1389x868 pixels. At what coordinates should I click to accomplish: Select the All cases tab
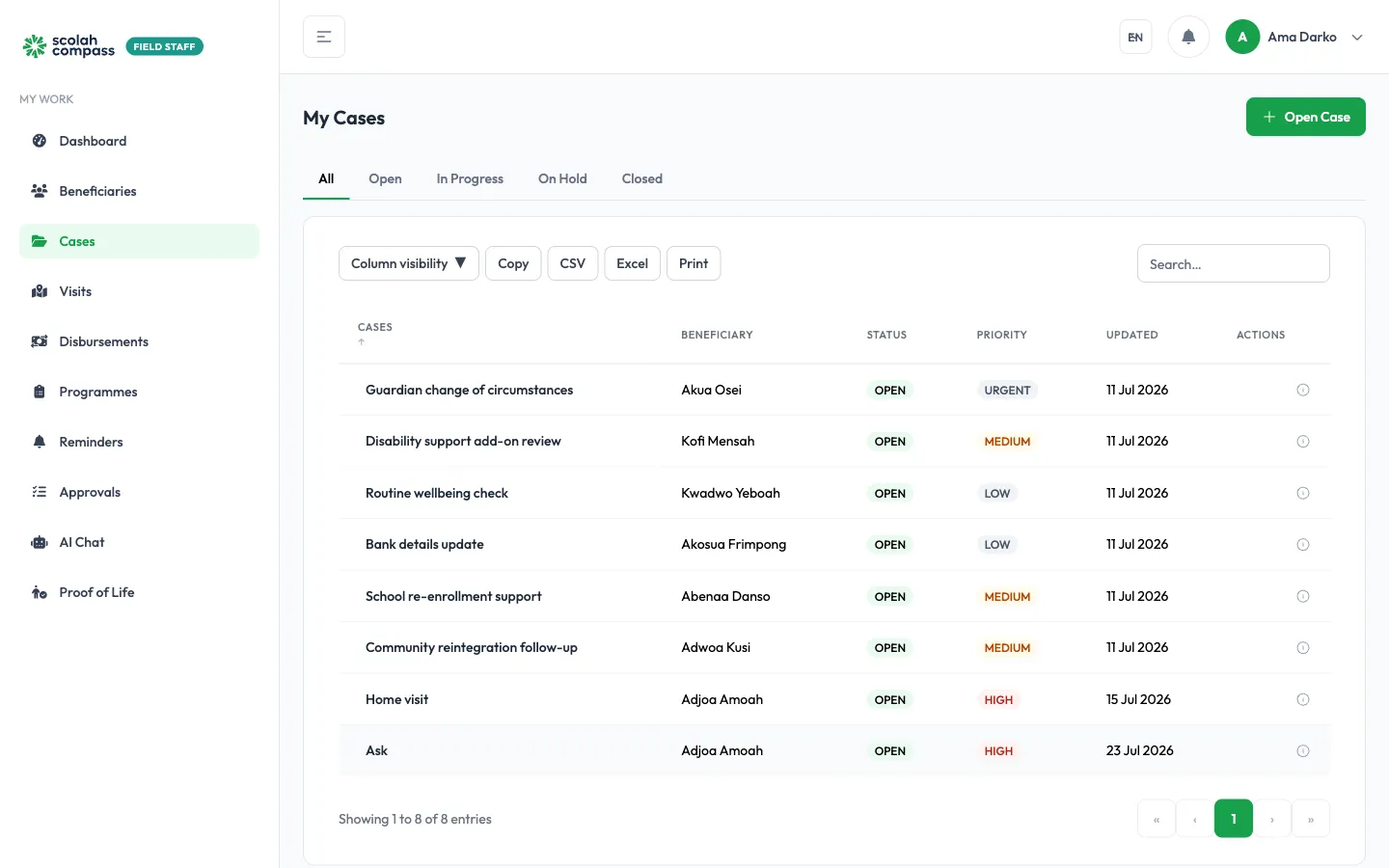(x=326, y=178)
